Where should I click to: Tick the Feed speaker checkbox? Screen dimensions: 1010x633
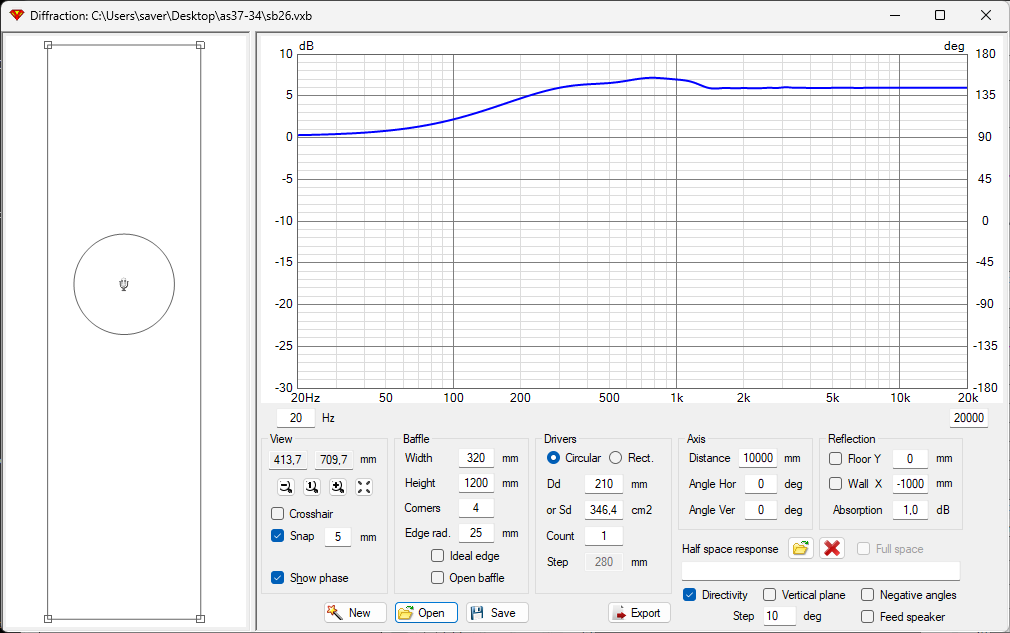[868, 616]
